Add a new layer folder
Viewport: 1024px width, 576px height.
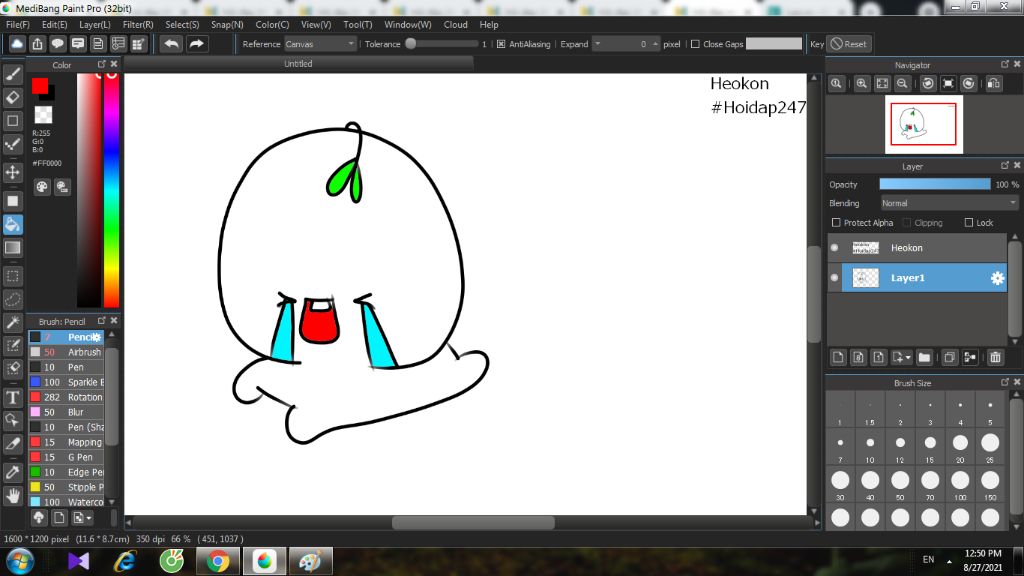[924, 357]
